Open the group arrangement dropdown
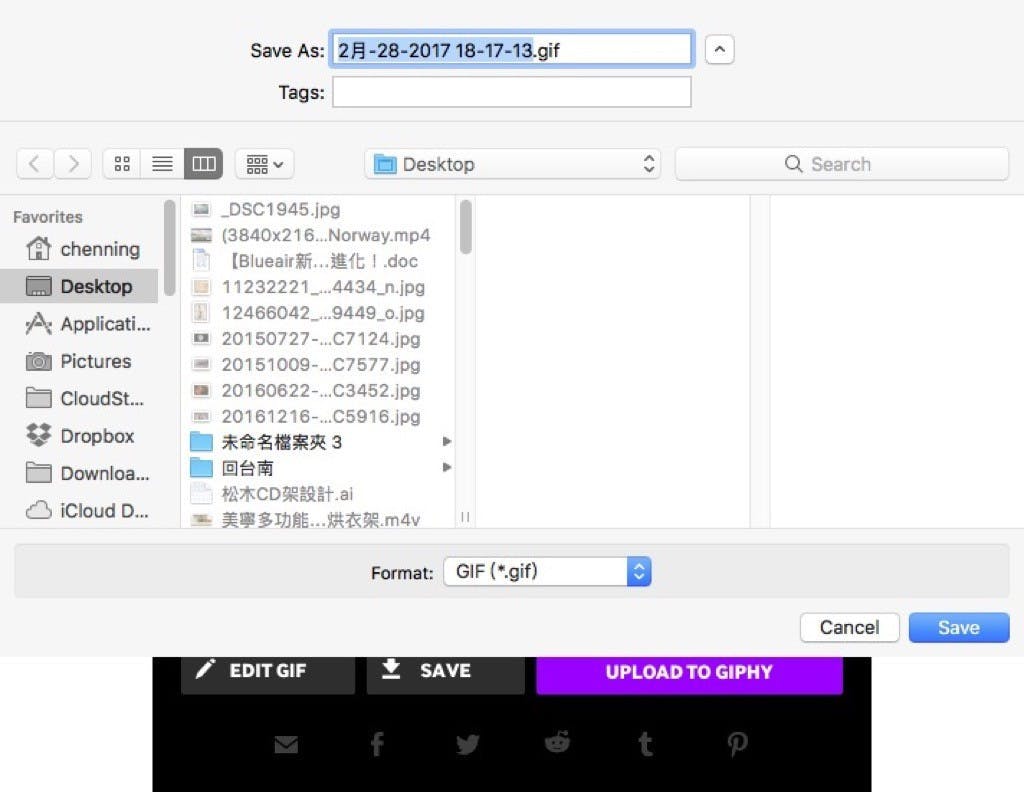 tap(264, 164)
